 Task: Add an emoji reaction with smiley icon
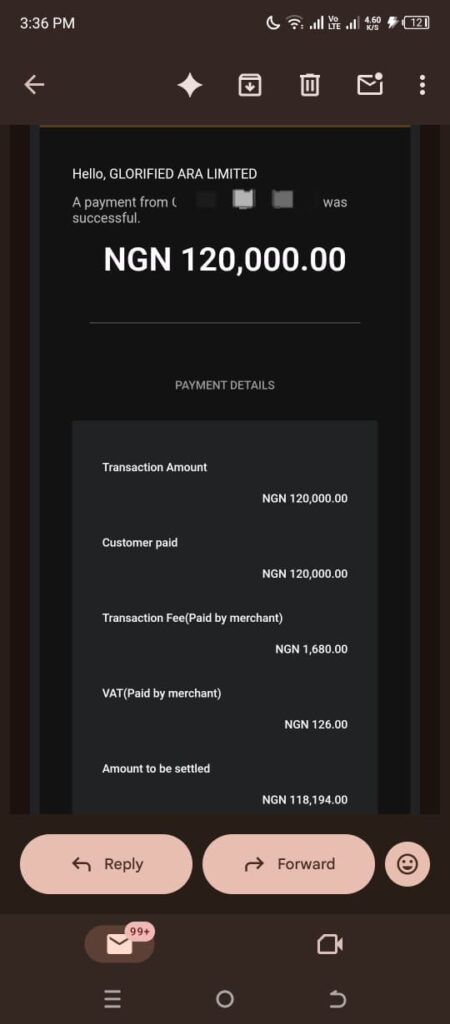click(408, 864)
